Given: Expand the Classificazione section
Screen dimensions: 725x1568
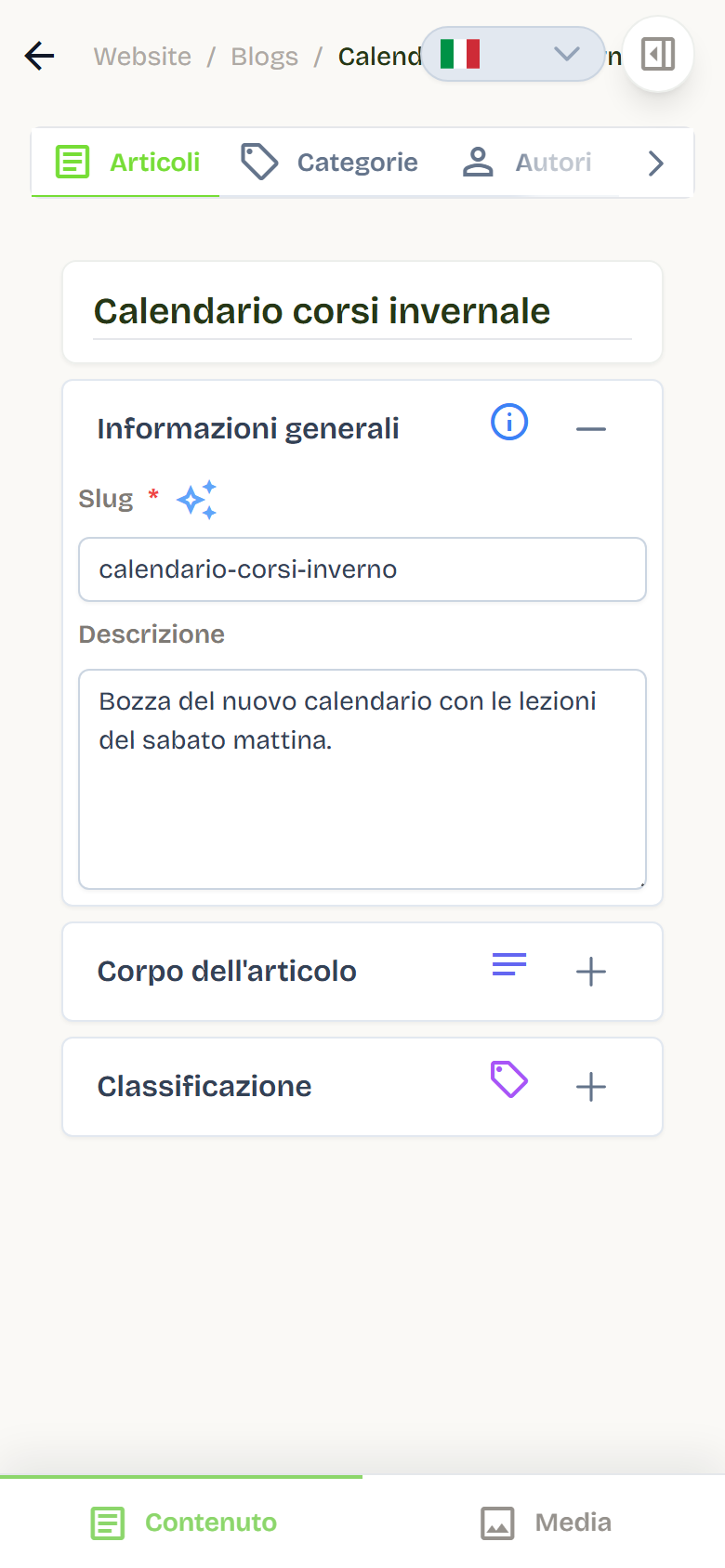Looking at the screenshot, I should [591, 1087].
